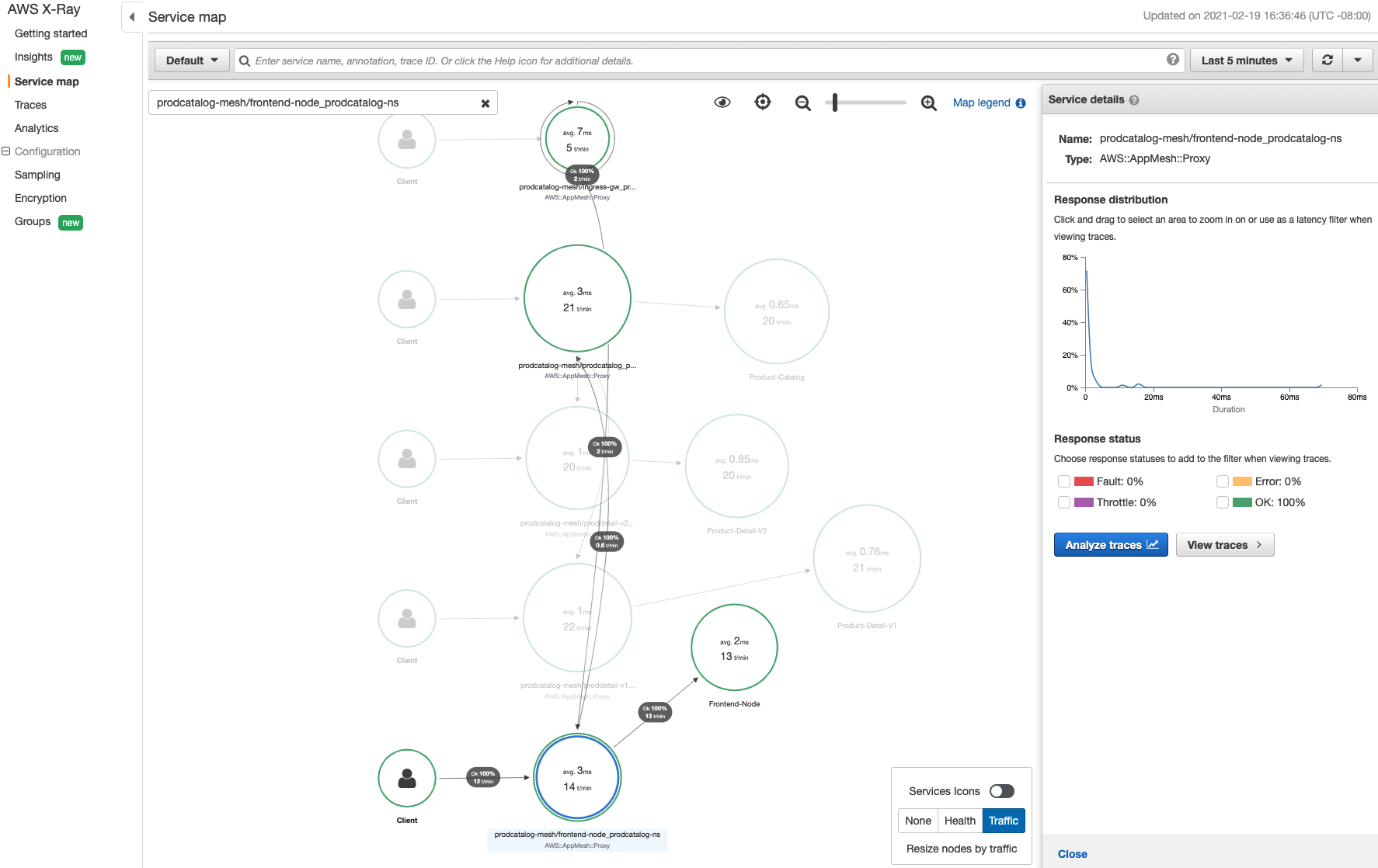Select the dark Client node at bottom
Viewport: 1378px width, 868px height.
pyautogui.click(x=407, y=778)
